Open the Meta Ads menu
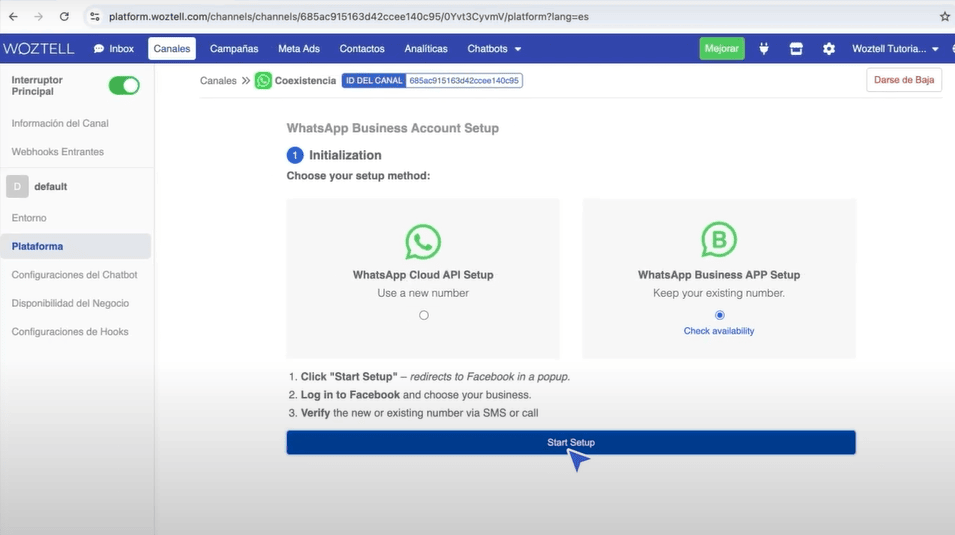The height and width of the screenshot is (535, 955). coord(298,49)
